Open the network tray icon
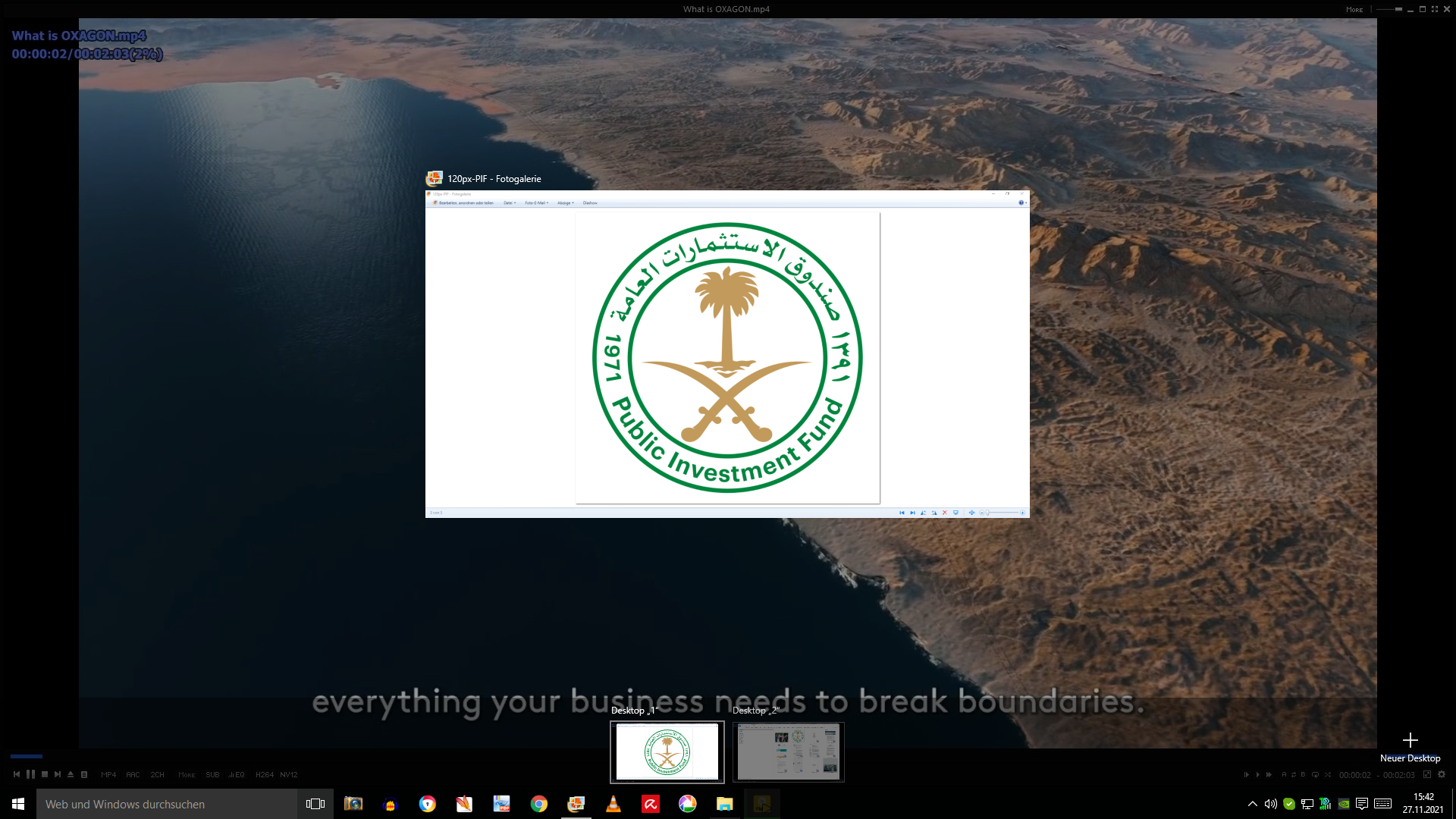 point(1307,804)
